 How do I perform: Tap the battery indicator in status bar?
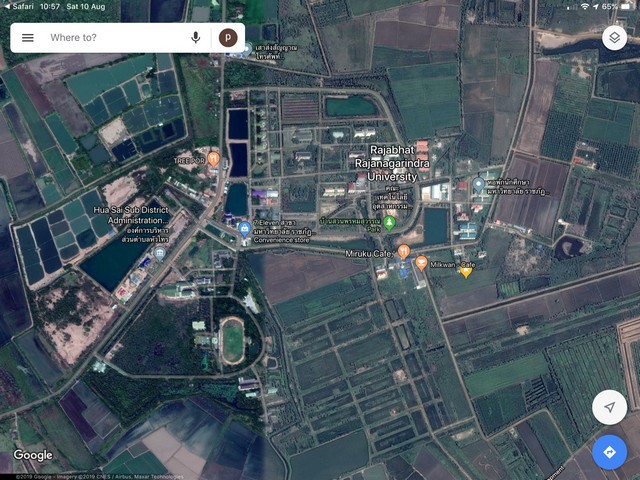626,7
